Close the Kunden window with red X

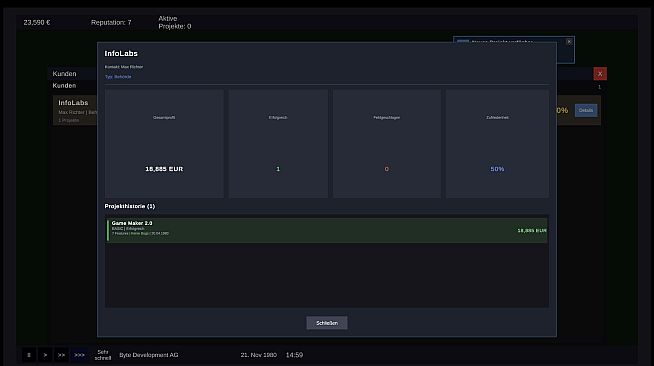click(600, 74)
